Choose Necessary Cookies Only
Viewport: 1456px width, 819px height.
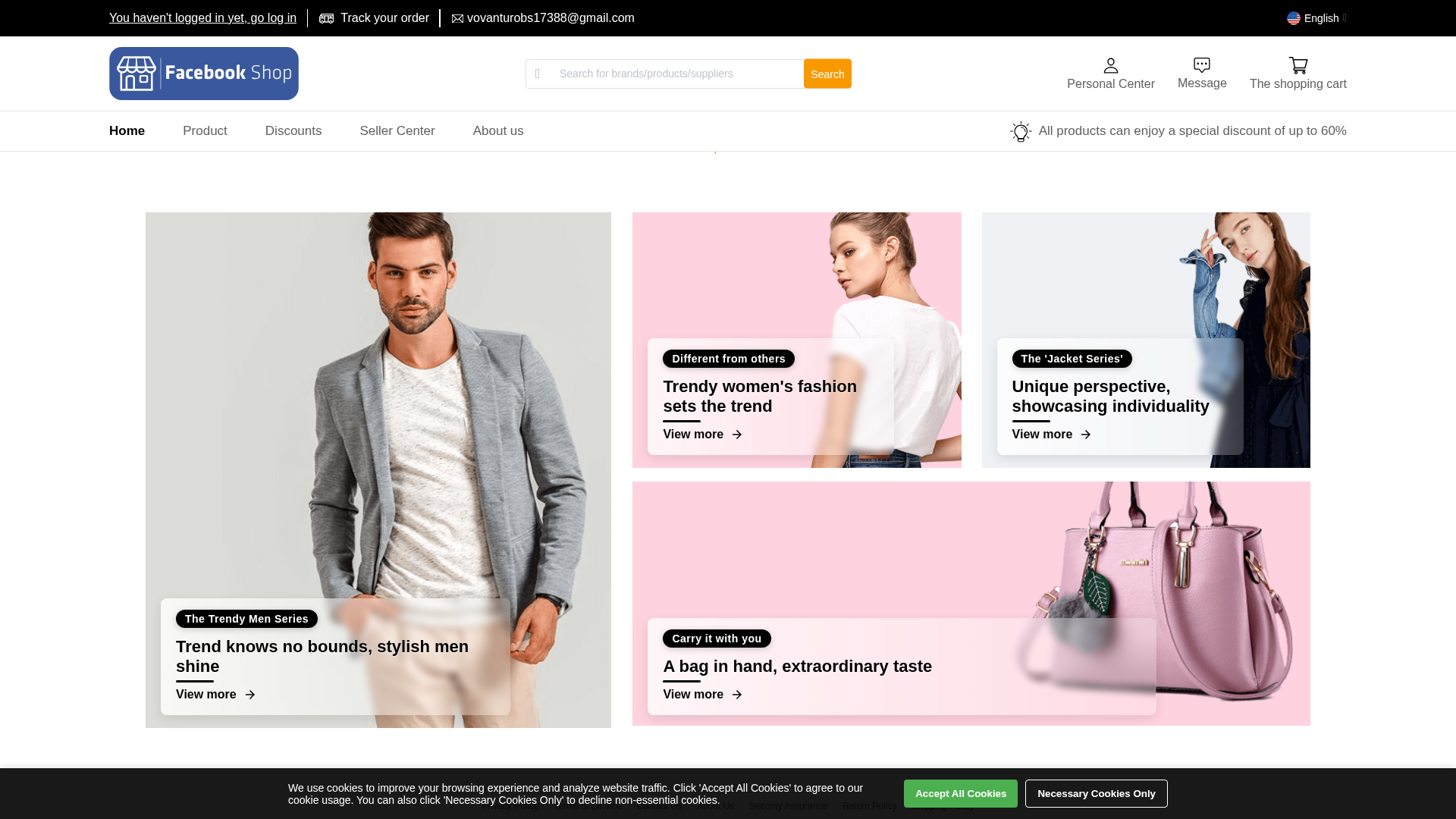(1096, 793)
